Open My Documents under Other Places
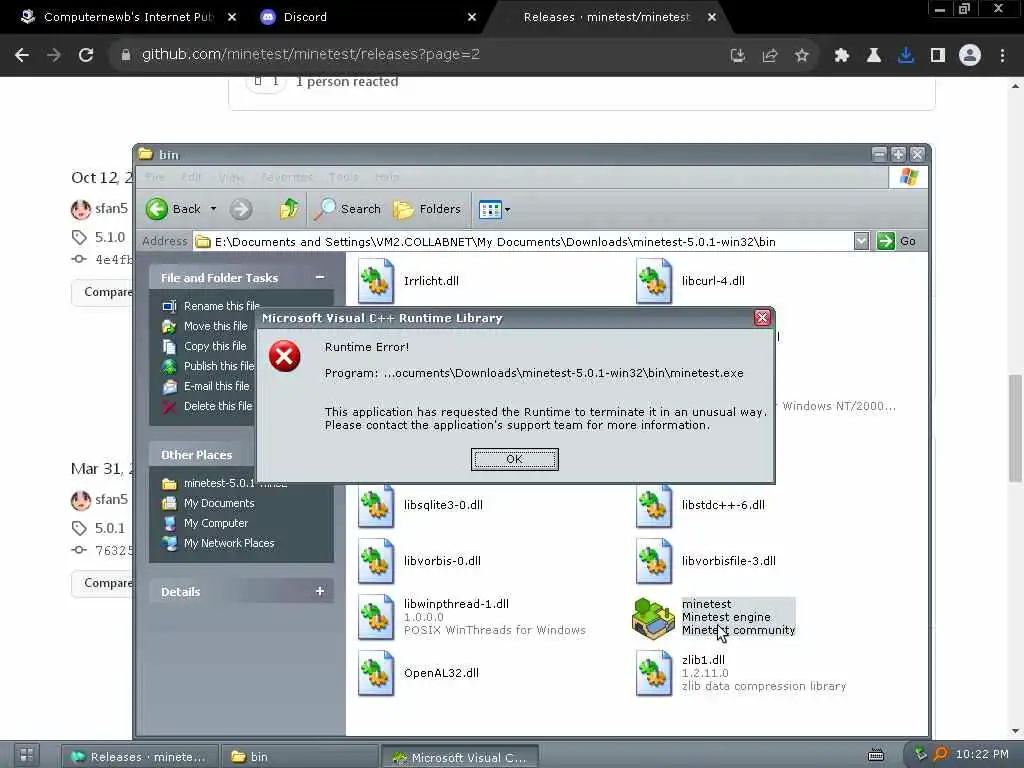Image resolution: width=1024 pixels, height=768 pixels. coord(219,503)
